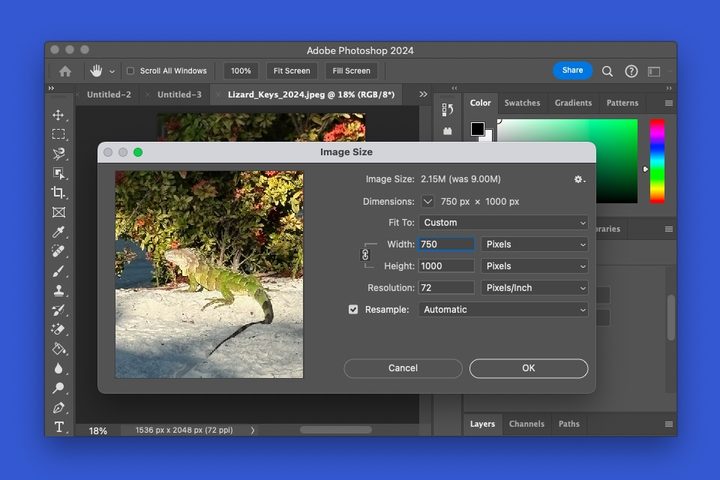Viewport: 720px width, 480px height.
Task: Select the Pen tool
Action: tap(58, 407)
